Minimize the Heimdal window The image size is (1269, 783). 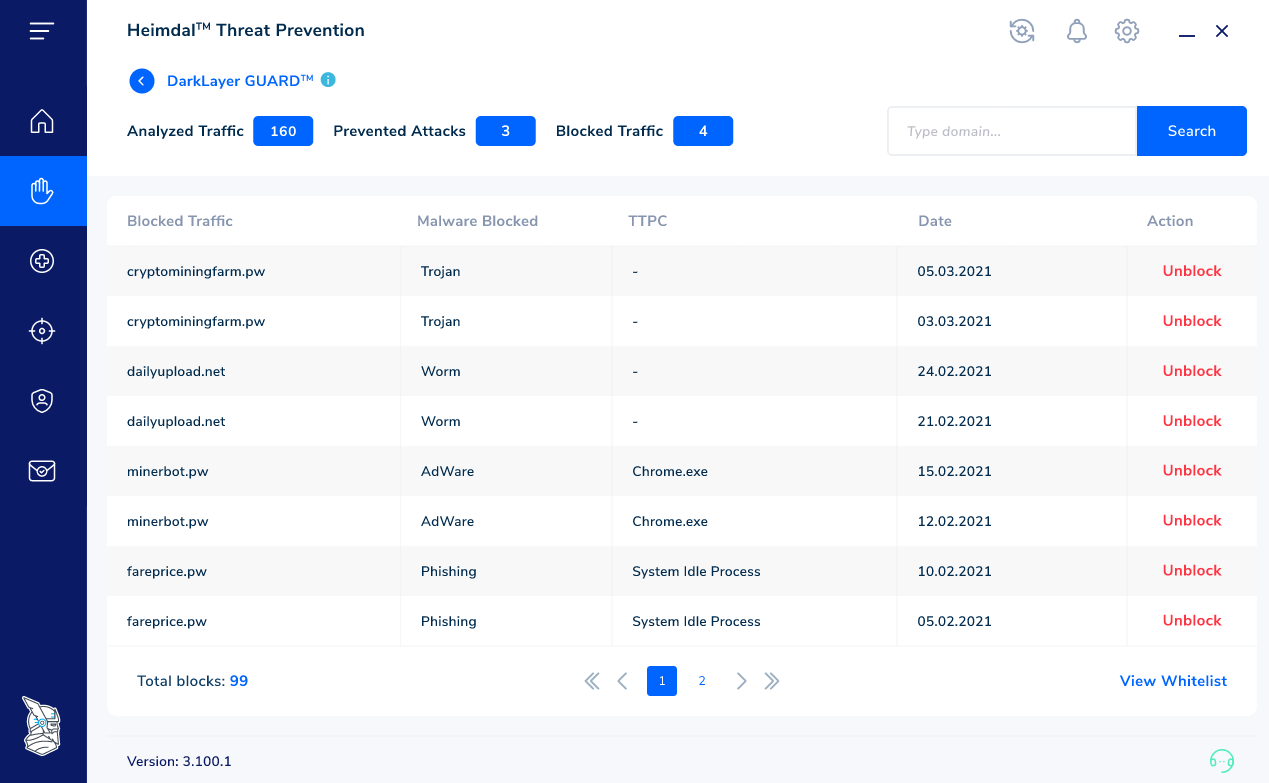(1187, 35)
